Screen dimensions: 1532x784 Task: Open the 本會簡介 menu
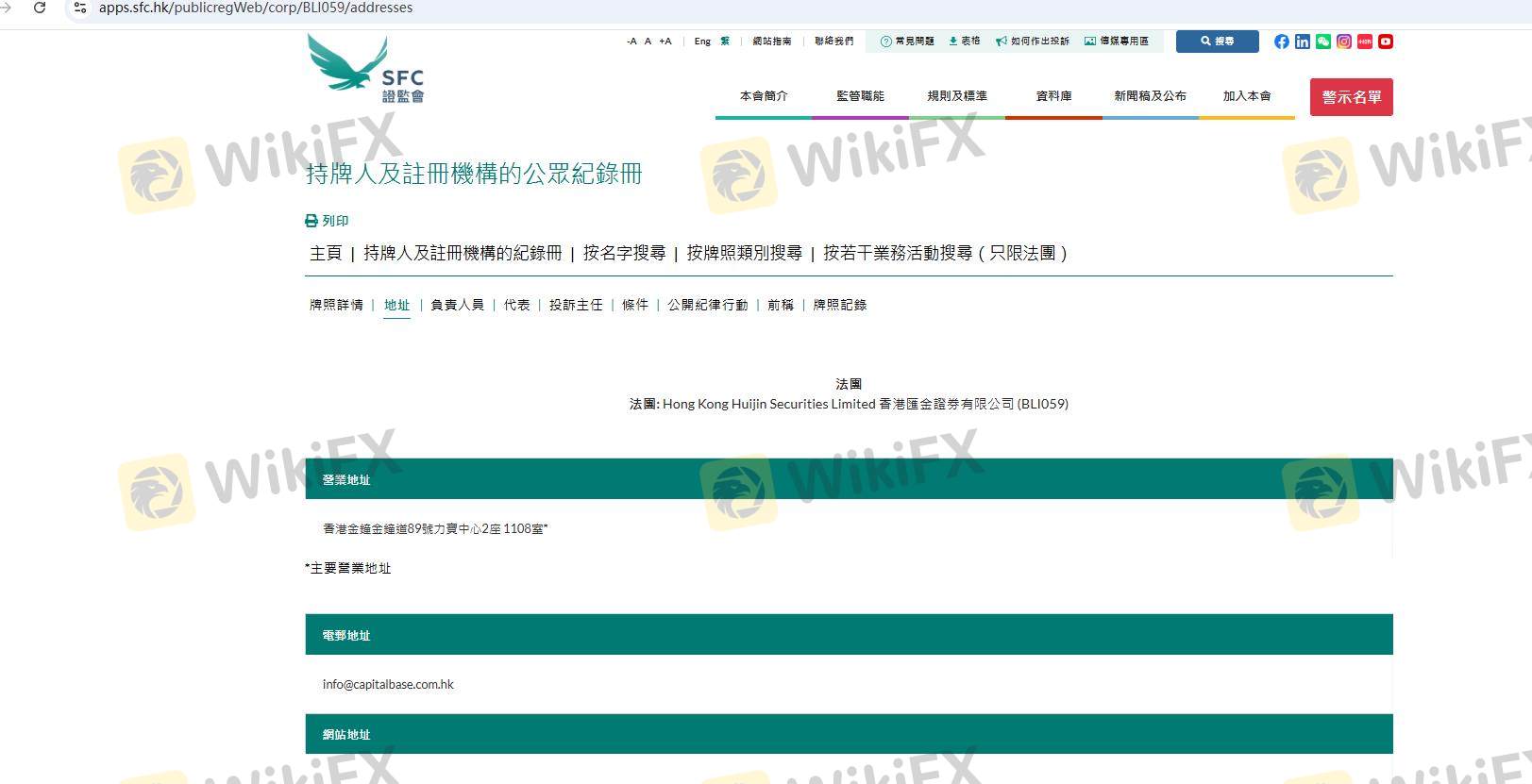pos(764,96)
